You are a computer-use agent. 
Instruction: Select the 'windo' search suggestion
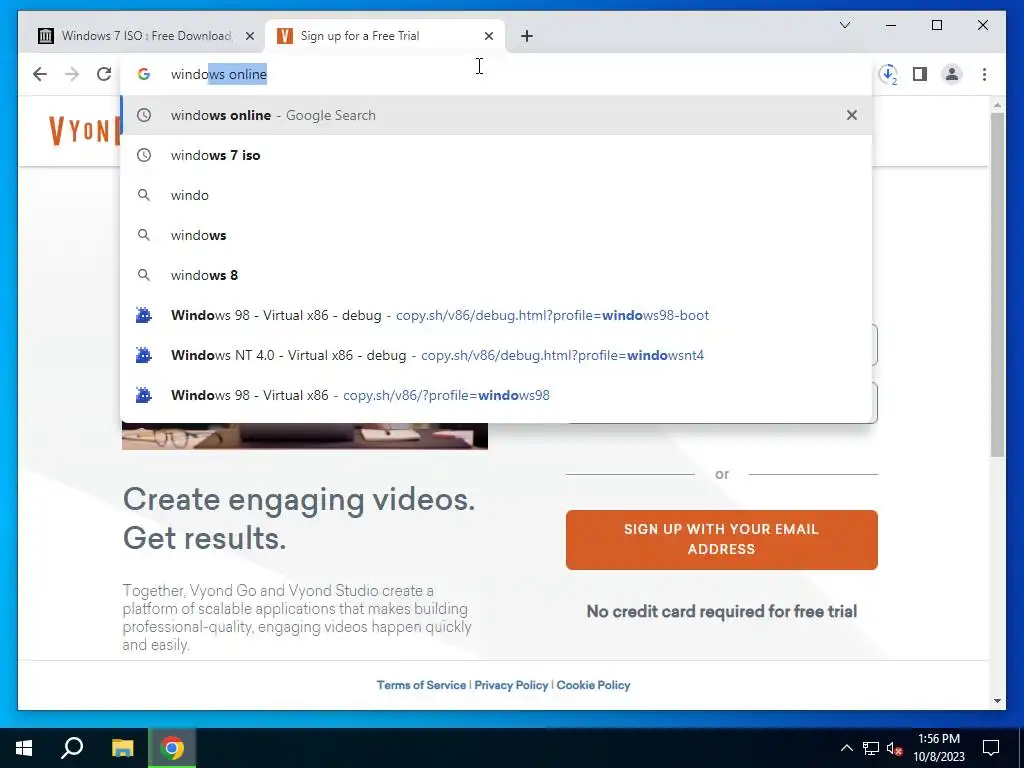(496, 195)
